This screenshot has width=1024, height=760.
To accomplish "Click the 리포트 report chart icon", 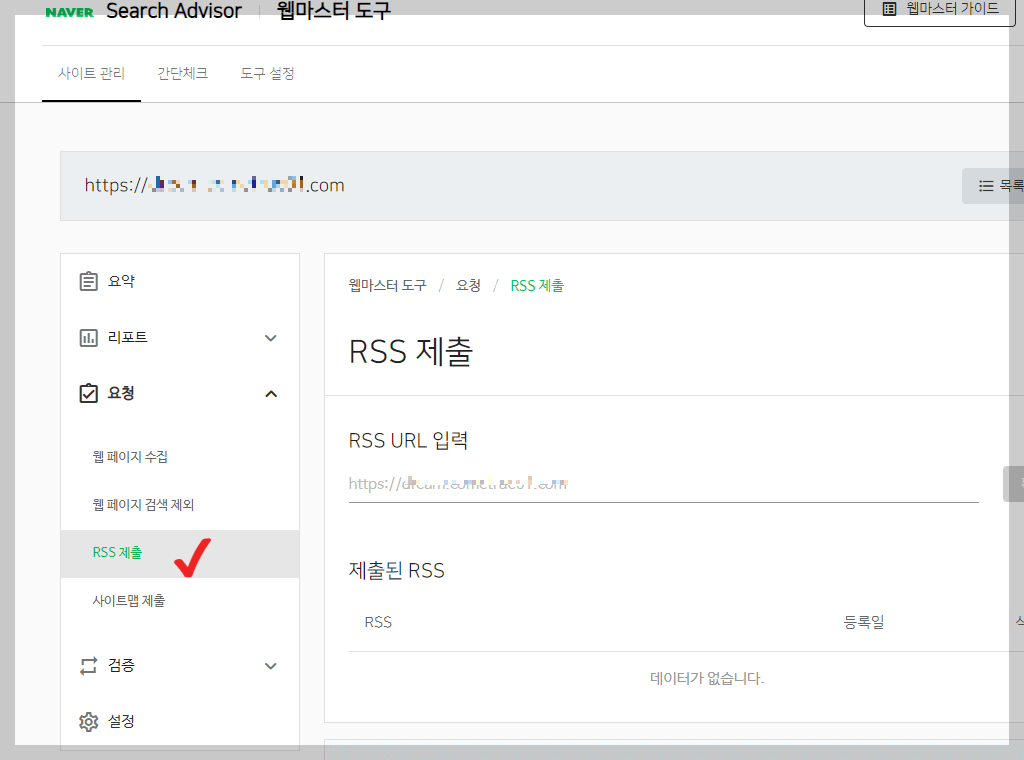I will pyautogui.click(x=89, y=337).
